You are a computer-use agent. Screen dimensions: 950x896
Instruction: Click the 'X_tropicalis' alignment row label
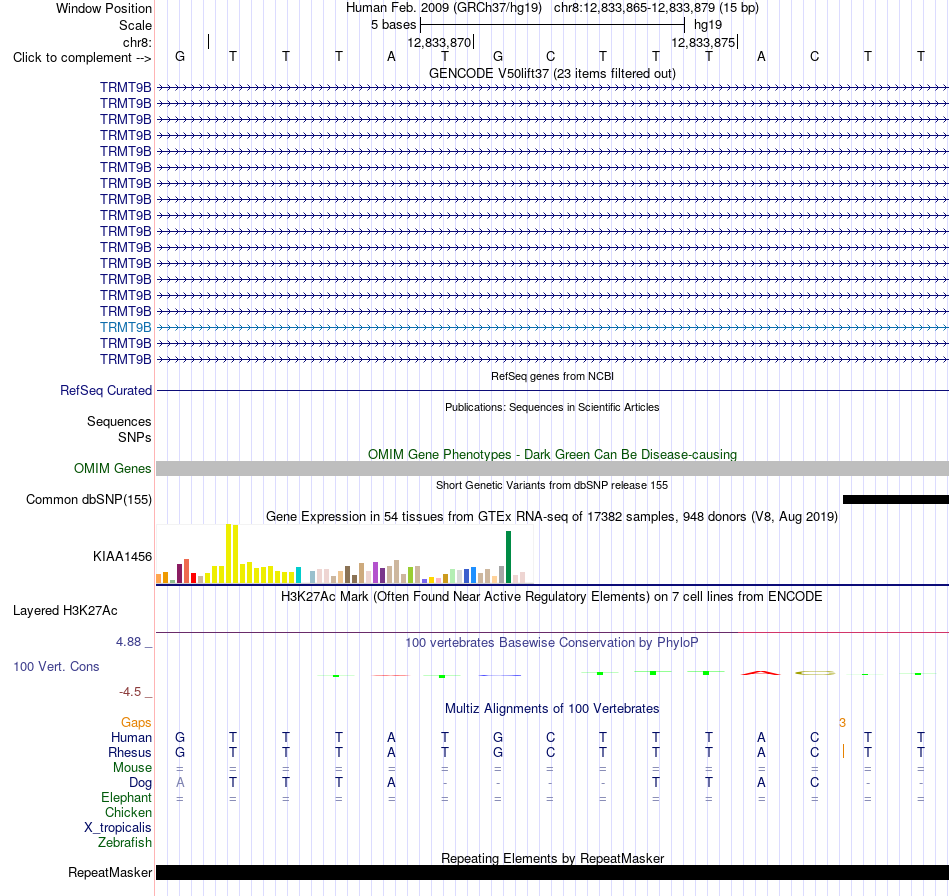point(118,828)
